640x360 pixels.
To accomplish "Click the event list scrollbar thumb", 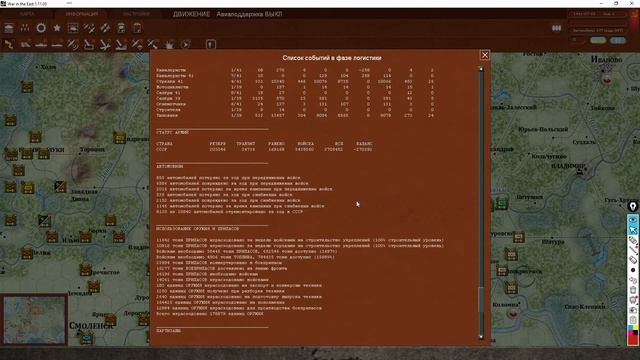I will pos(481,300).
